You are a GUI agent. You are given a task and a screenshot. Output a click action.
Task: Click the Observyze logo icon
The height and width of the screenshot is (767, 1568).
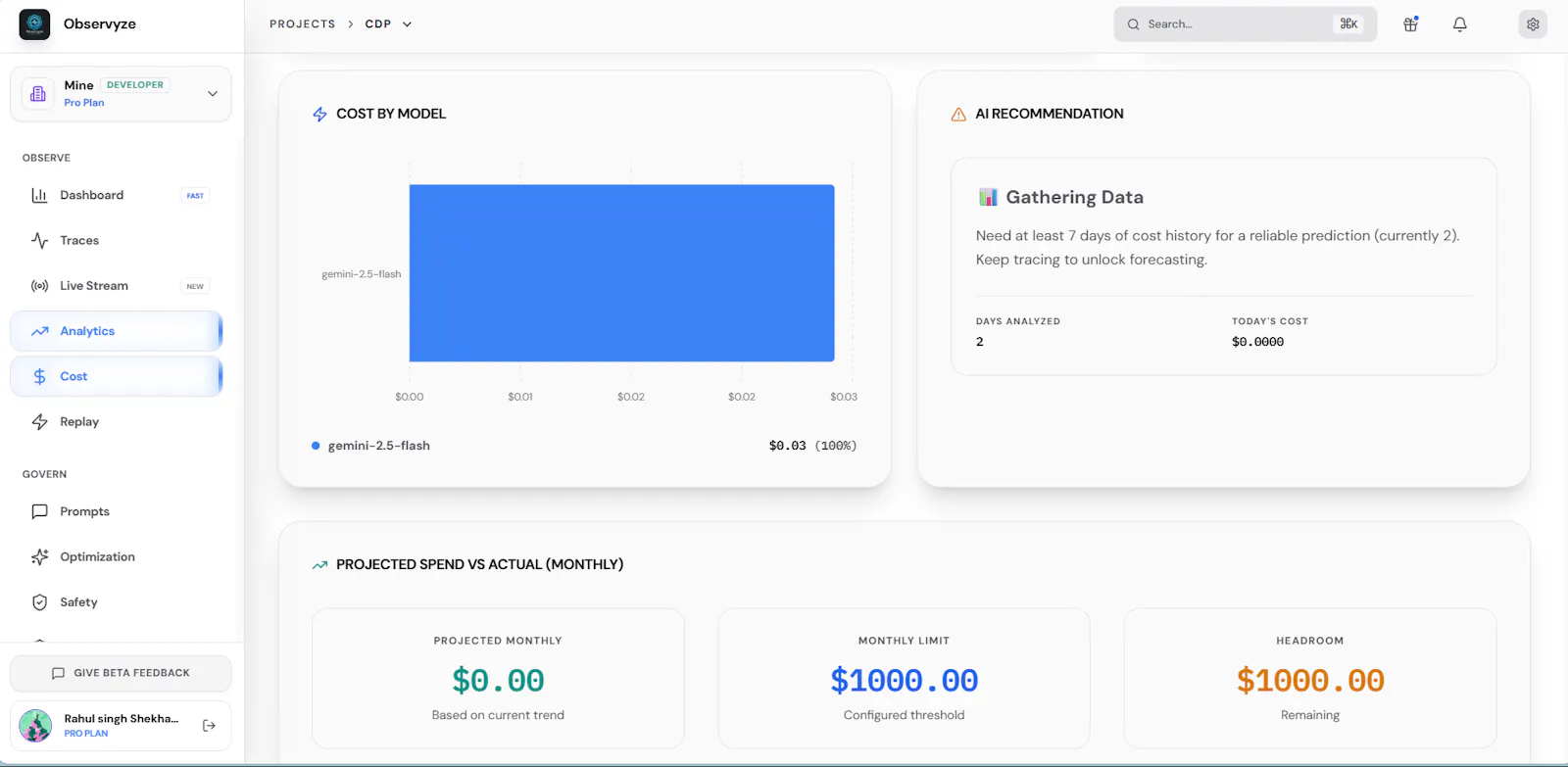click(x=34, y=24)
